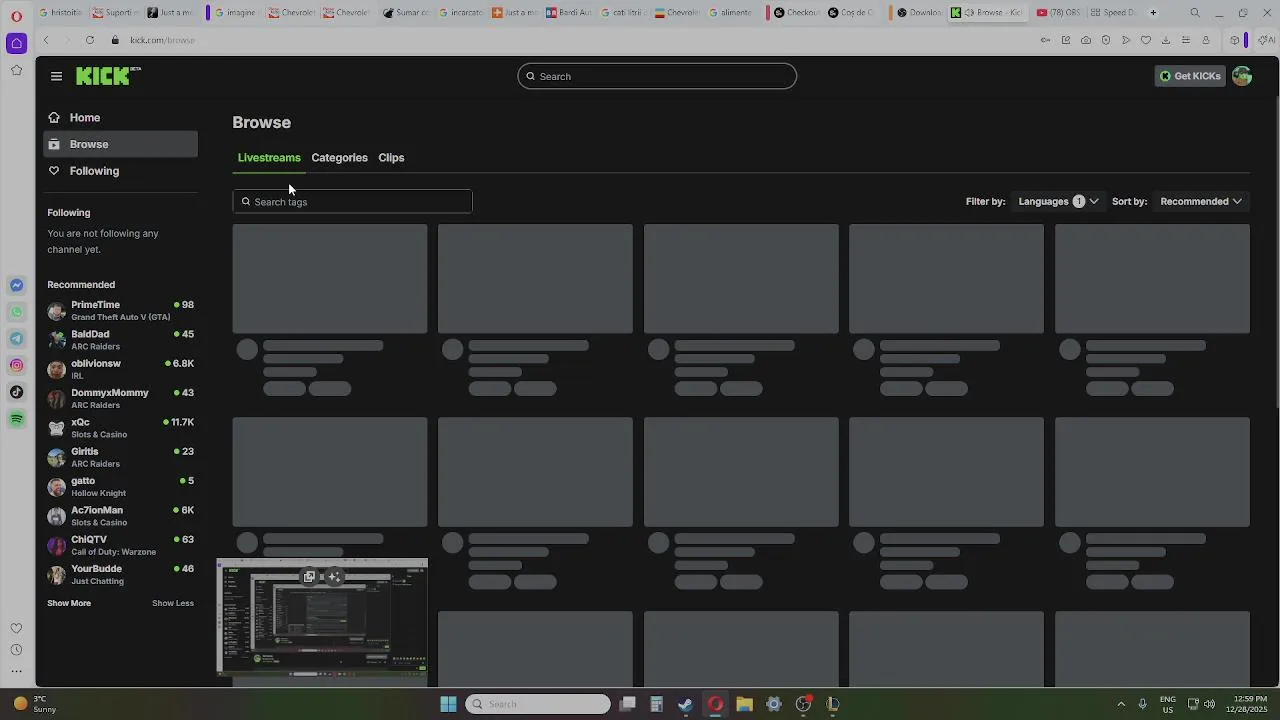The image size is (1280, 720).
Task: Switch to the Clips tab
Action: point(391,157)
